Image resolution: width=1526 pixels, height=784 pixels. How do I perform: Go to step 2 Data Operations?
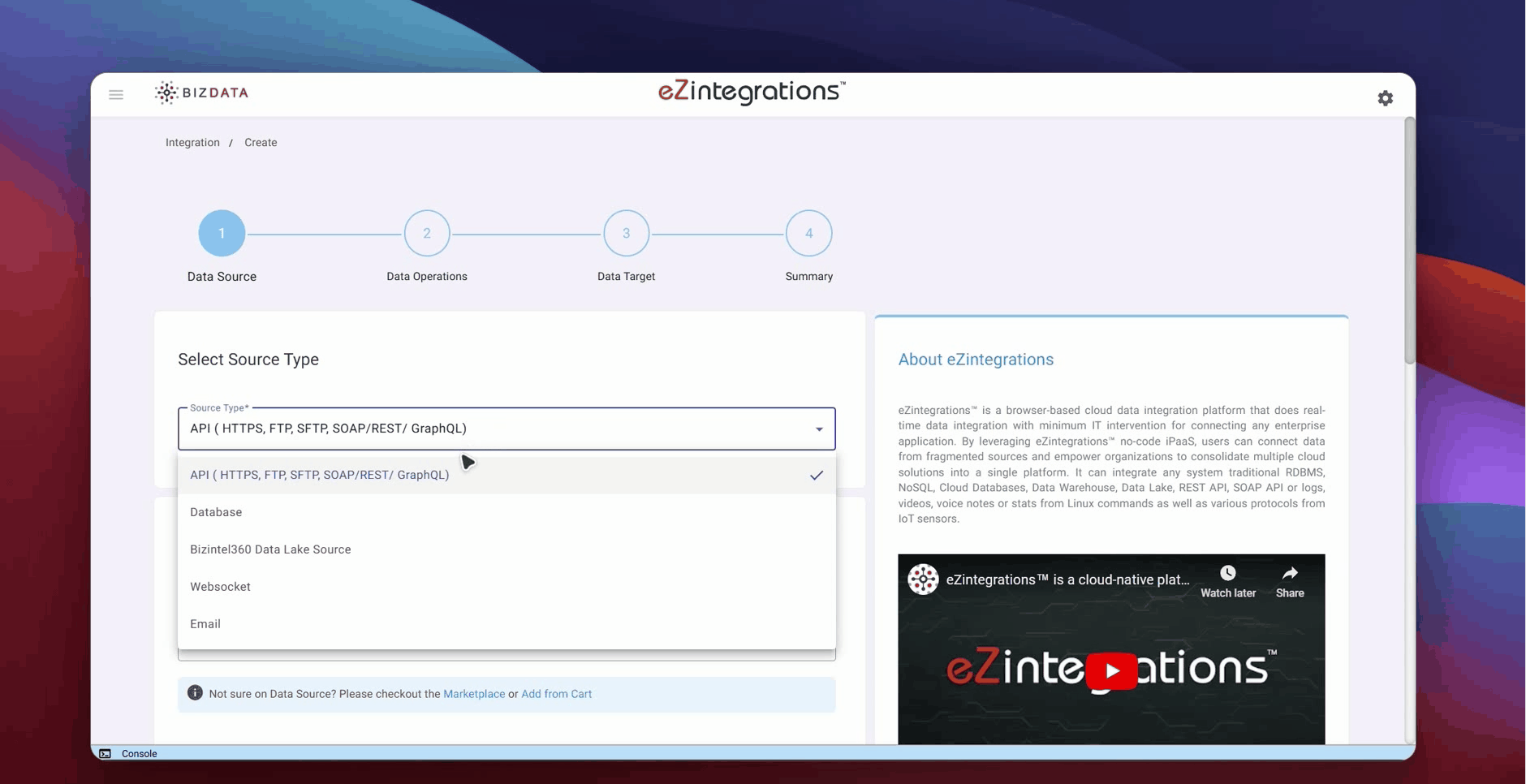point(427,234)
